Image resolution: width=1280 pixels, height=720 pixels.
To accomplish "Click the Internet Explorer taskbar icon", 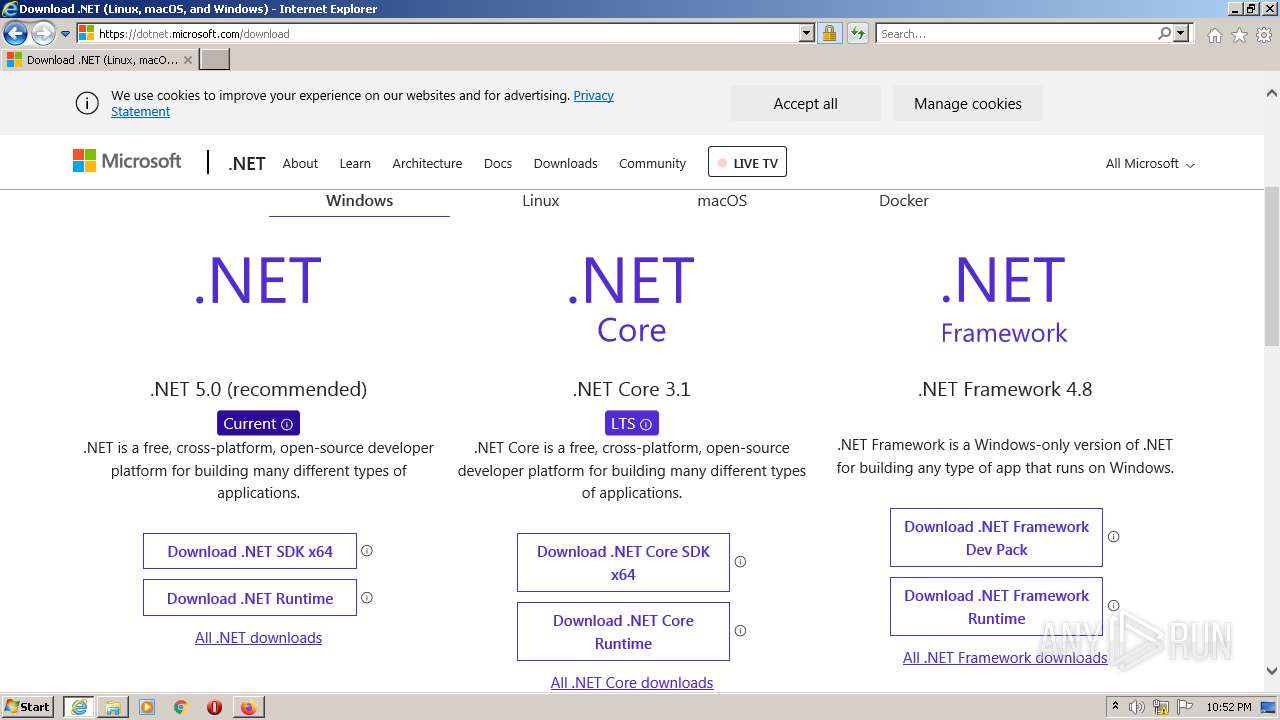I will click(79, 707).
